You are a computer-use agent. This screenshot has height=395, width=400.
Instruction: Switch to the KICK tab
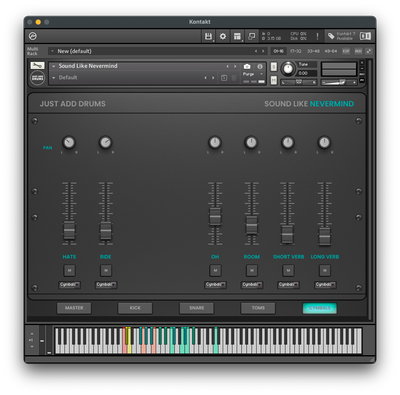(x=135, y=308)
